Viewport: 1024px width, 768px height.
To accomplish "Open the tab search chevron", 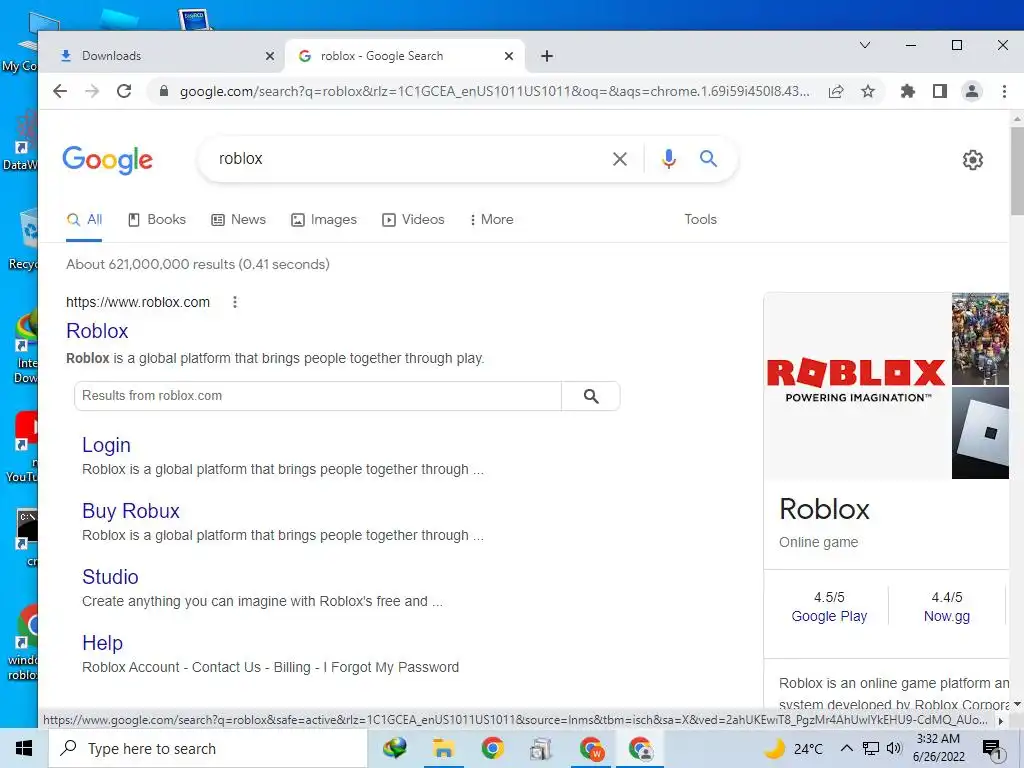I will click(865, 45).
